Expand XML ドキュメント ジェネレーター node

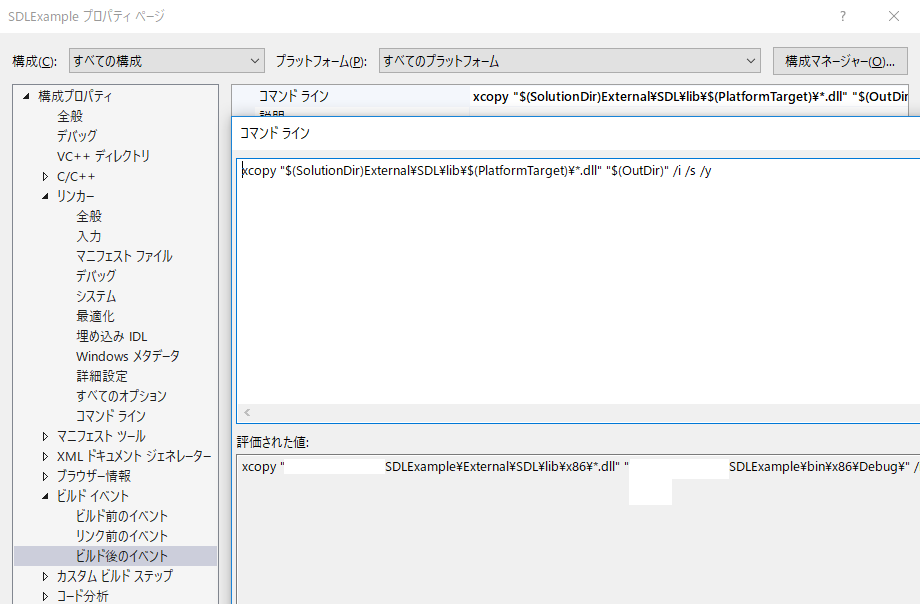coord(45,456)
